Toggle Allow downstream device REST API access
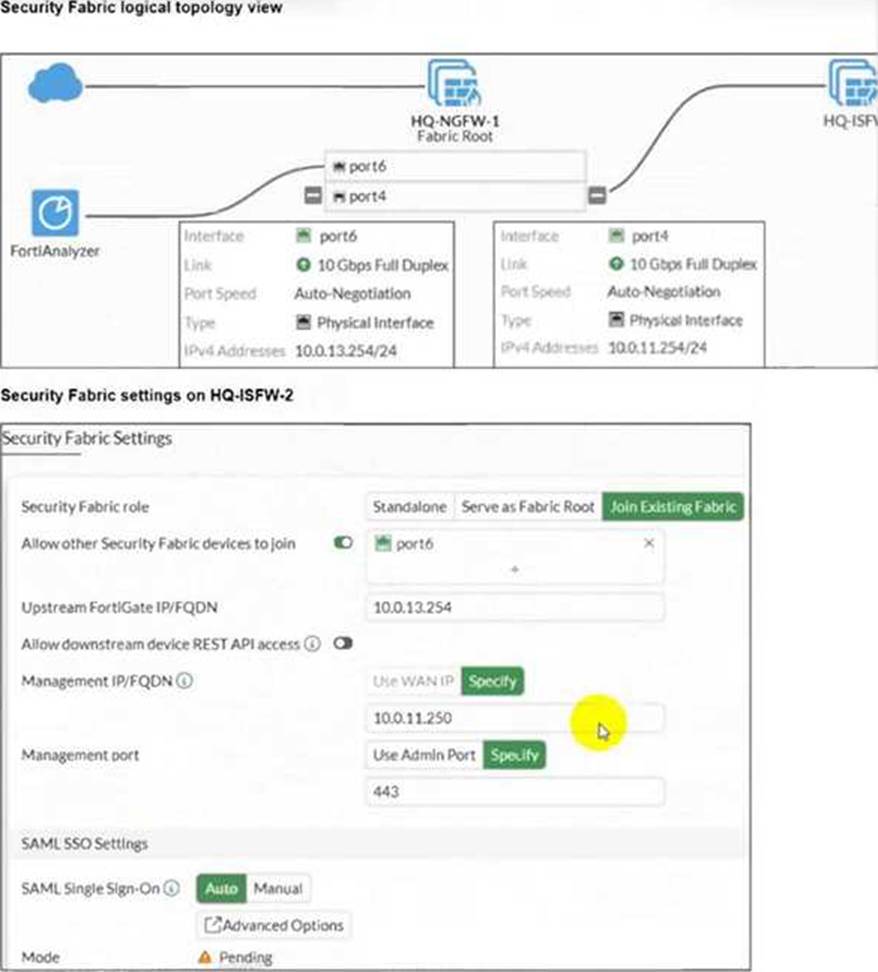Viewport: 878px width, 972px height. pos(343,643)
